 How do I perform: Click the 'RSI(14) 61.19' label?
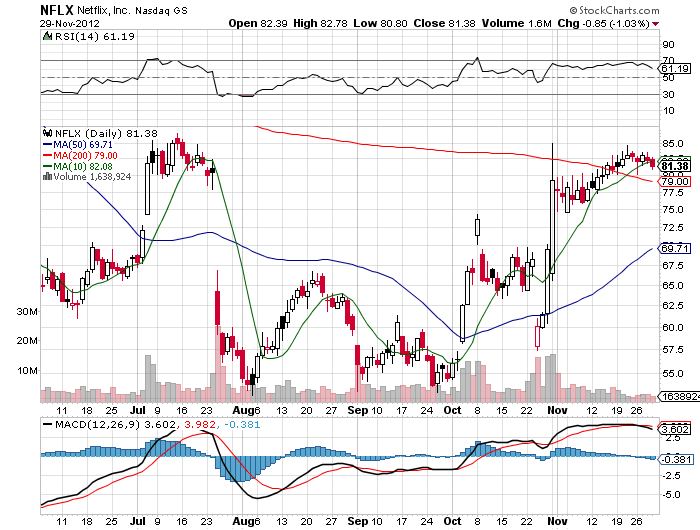(95, 37)
